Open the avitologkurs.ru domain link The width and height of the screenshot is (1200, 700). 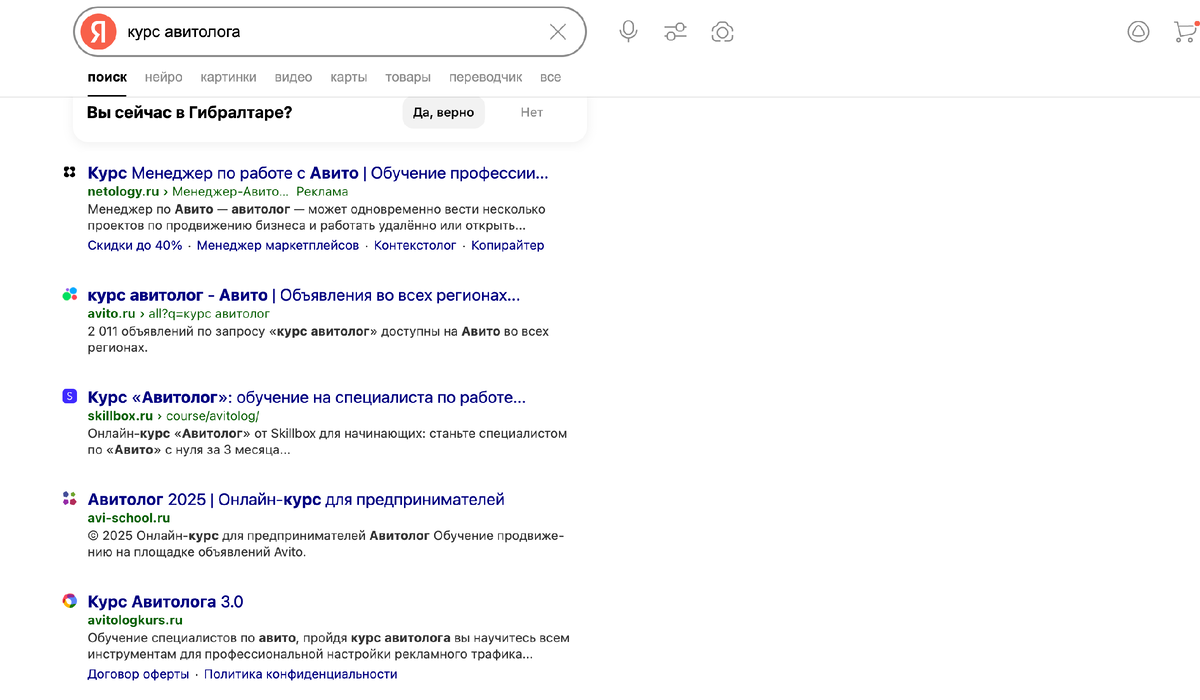pyautogui.click(x=135, y=620)
